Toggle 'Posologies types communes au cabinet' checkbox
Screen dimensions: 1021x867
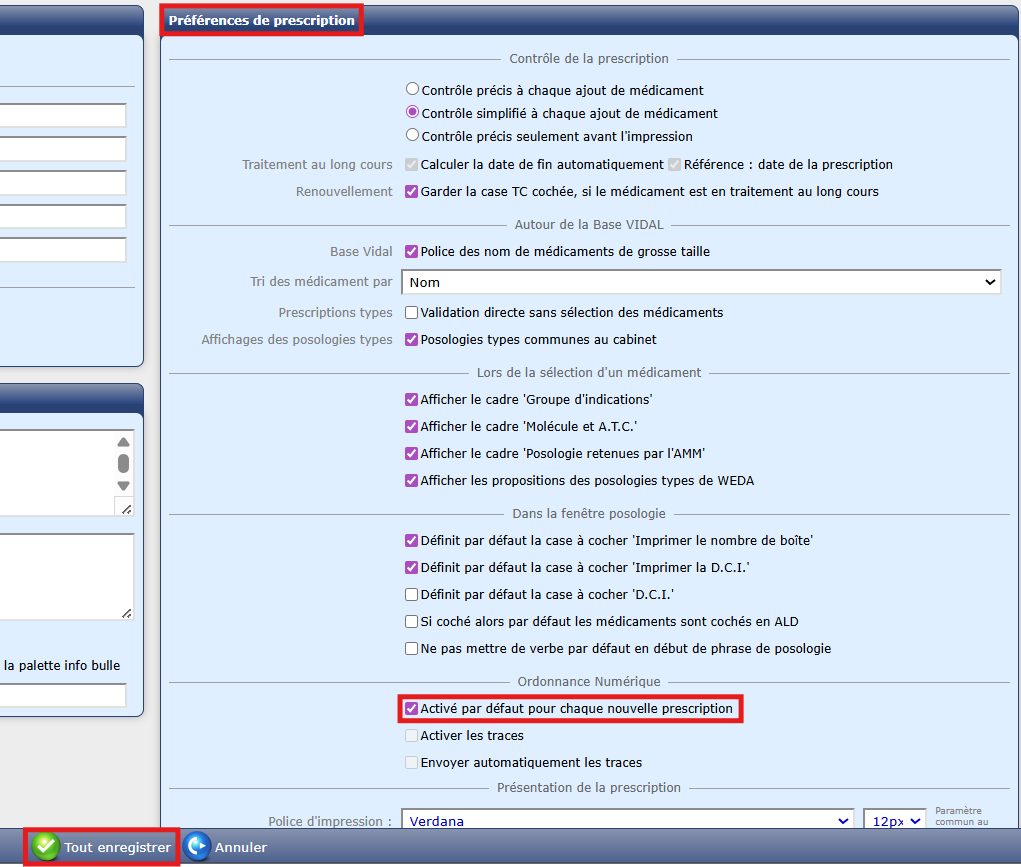pyautogui.click(x=411, y=339)
